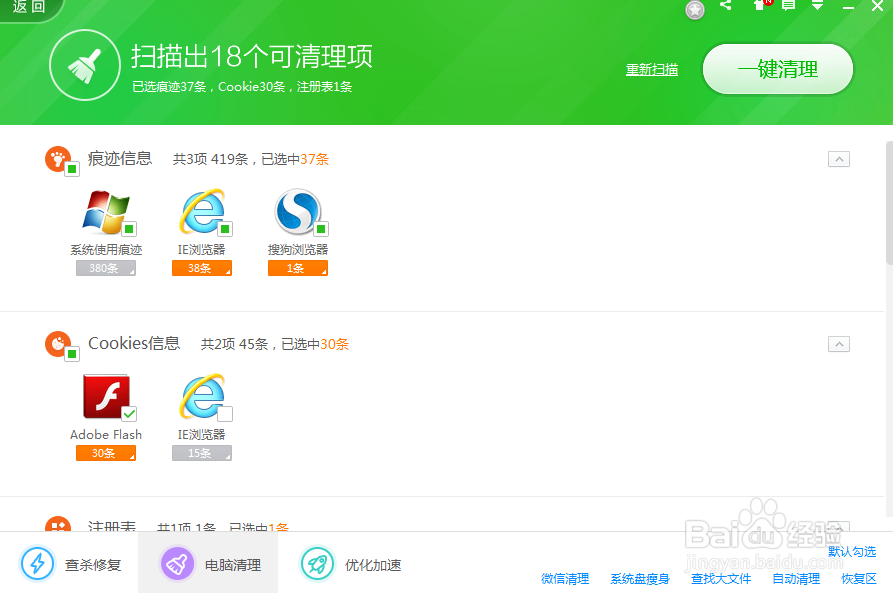
Task: Switch to the 电脑清理 tab
Action: pos(208,564)
